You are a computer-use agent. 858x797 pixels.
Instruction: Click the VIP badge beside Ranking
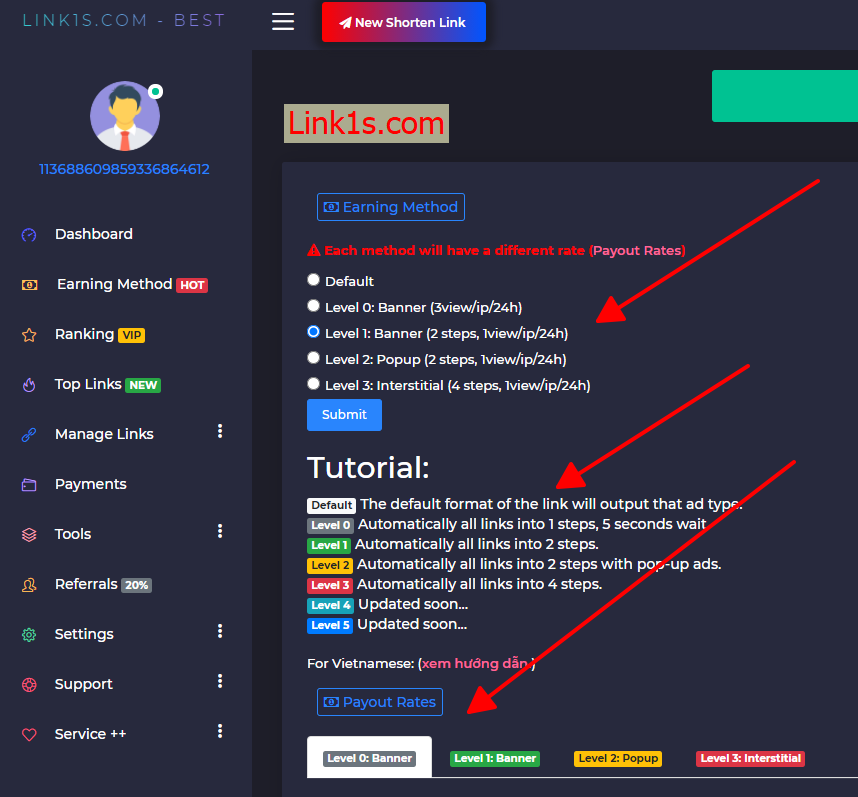tap(131, 335)
